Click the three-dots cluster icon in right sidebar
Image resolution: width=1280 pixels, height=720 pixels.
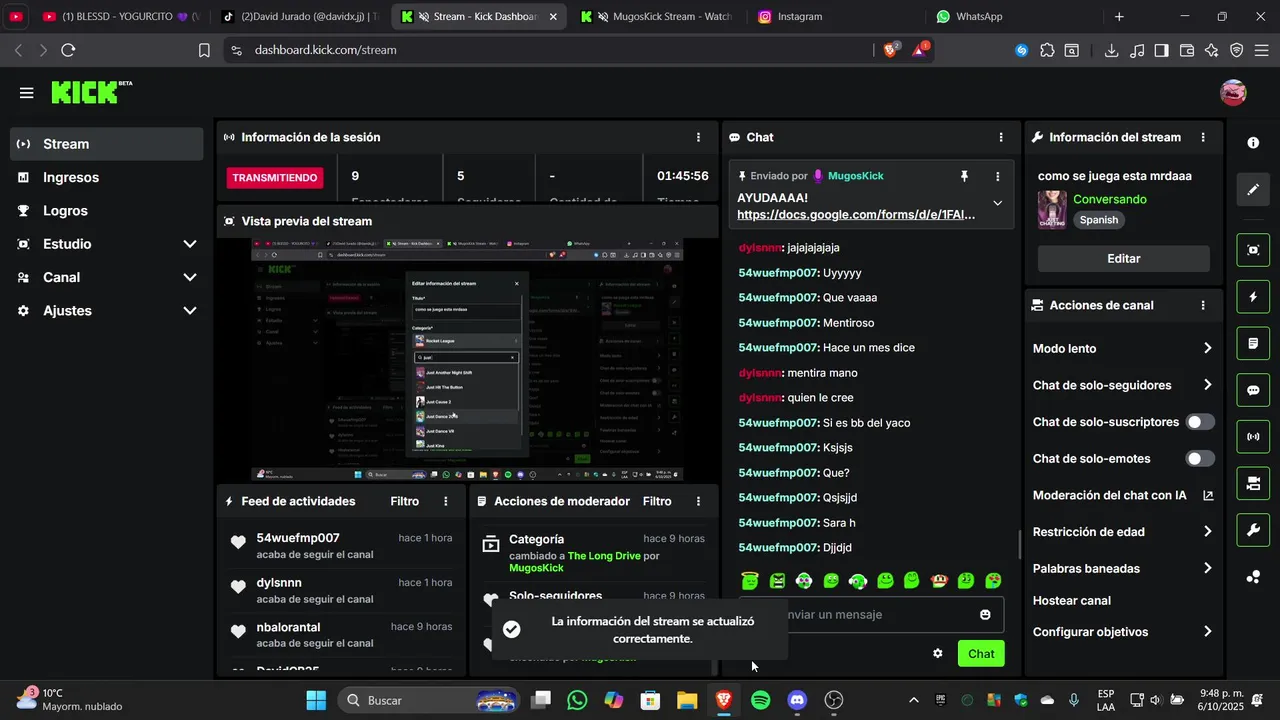(1253, 577)
